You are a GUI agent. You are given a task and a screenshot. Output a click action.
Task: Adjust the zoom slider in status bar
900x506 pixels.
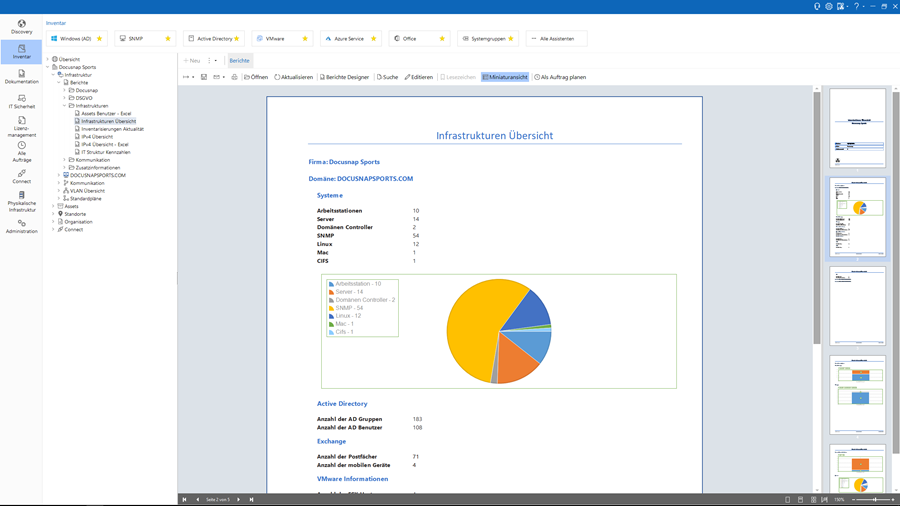pos(875,499)
